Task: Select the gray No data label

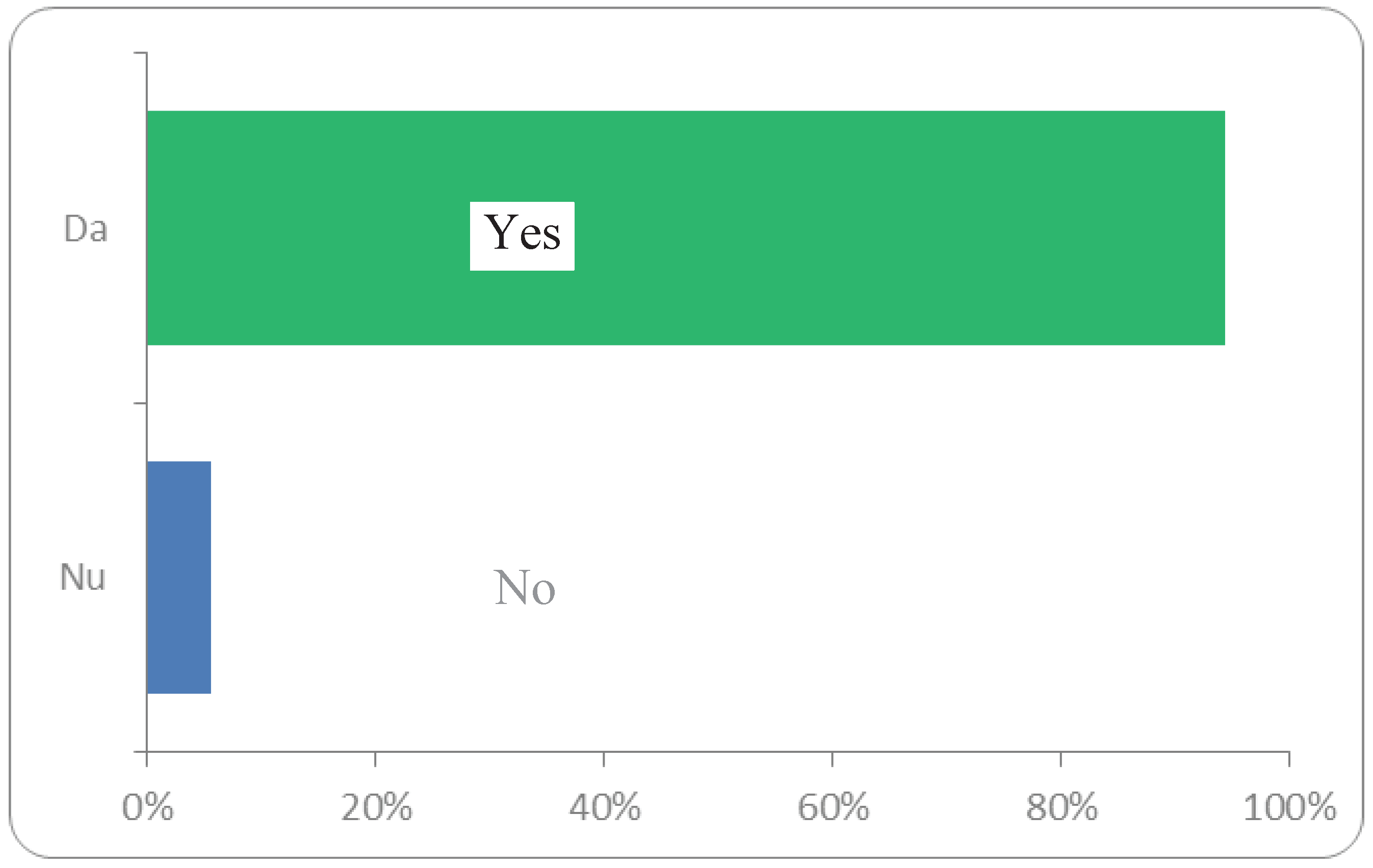Action: [524, 588]
